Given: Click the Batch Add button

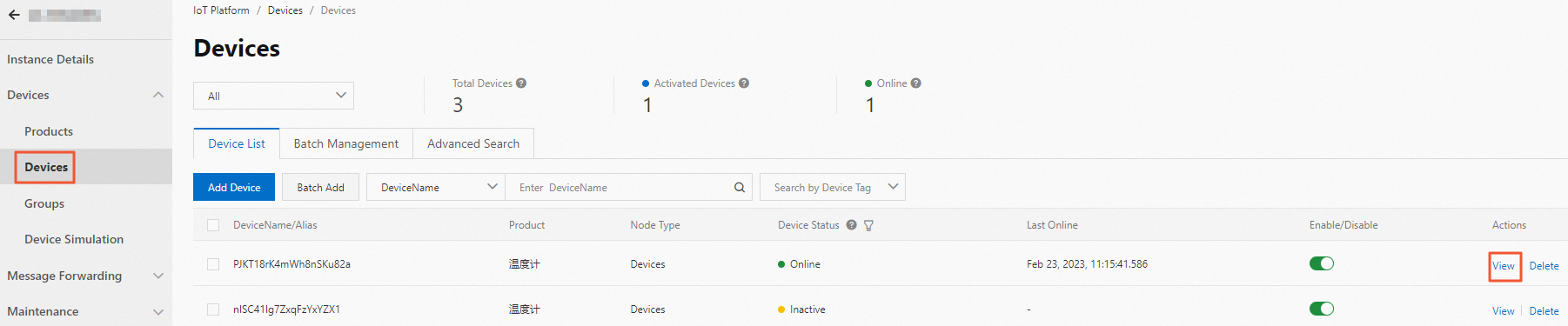Looking at the screenshot, I should [320, 187].
